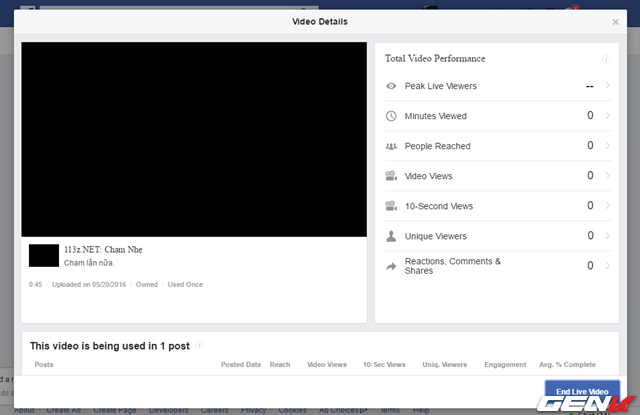The width and height of the screenshot is (640, 415).
Task: Select Reactions, Comments & Shares label
Action: [x=452, y=266]
